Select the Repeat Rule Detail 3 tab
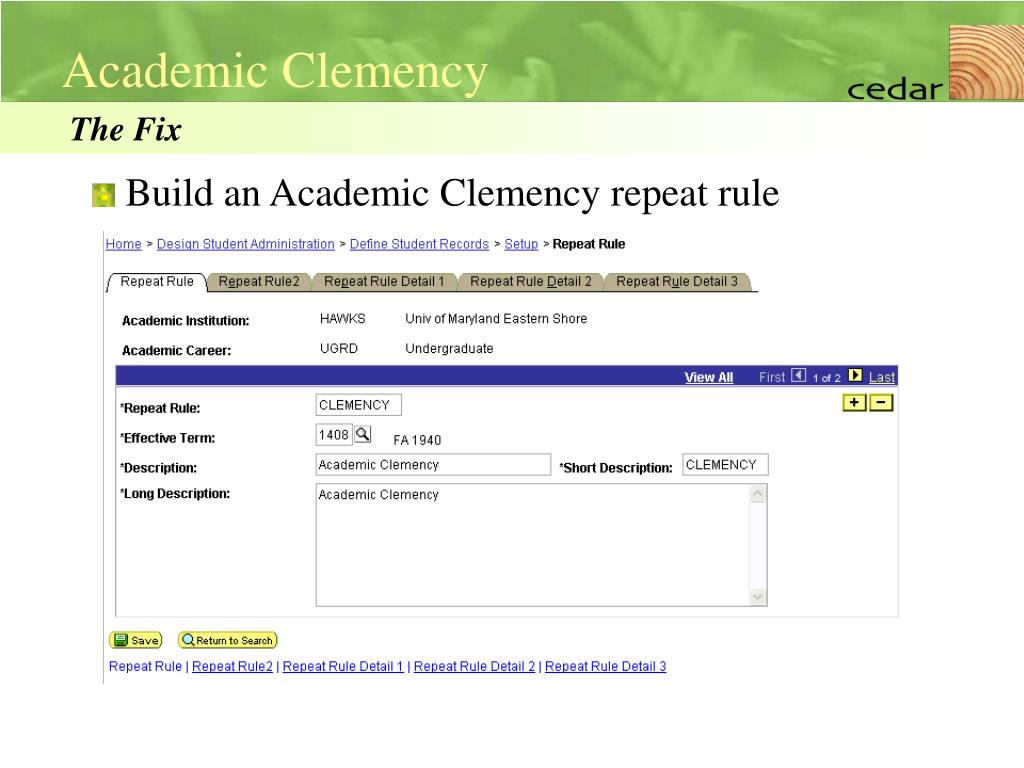This screenshot has width=1024, height=768. pyautogui.click(x=677, y=281)
